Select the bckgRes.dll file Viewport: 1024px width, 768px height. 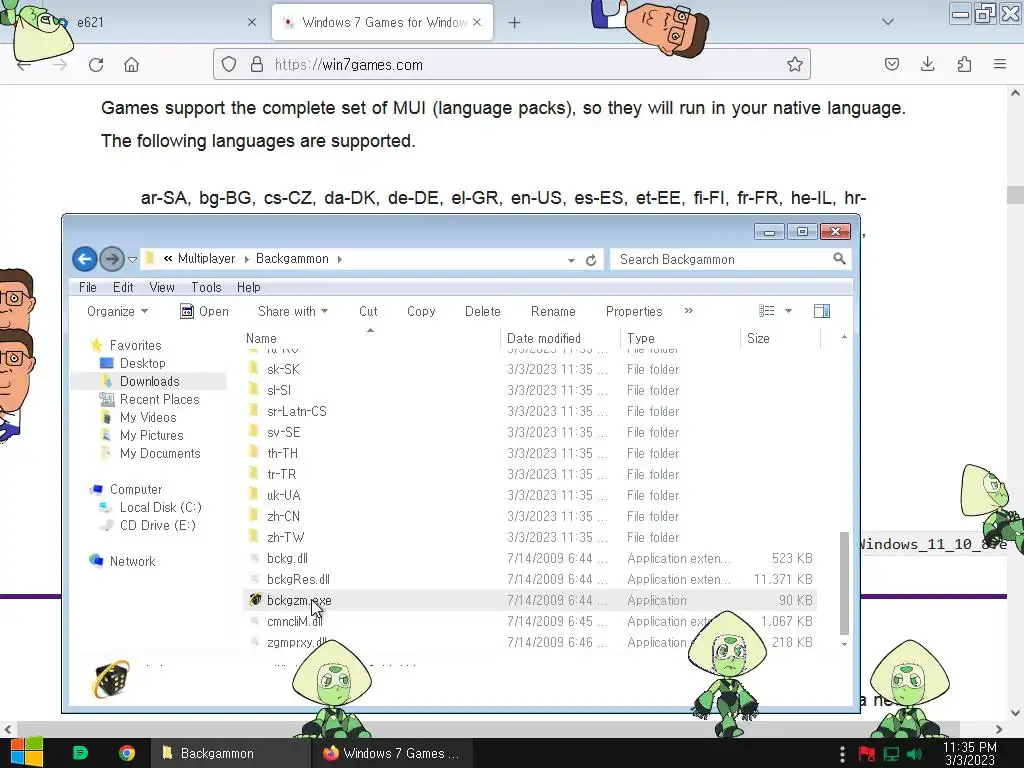pyautogui.click(x=530, y=579)
